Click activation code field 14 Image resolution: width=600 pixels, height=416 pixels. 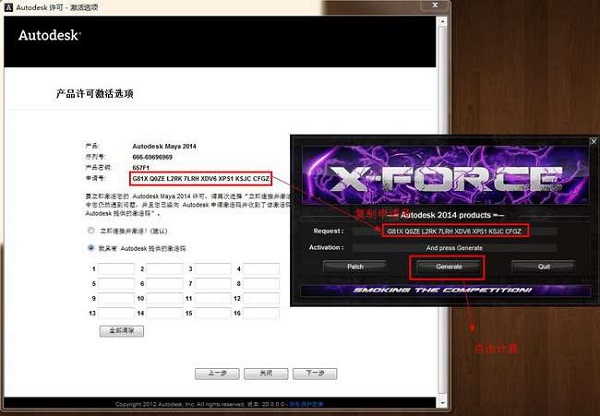pyautogui.click(x=165, y=313)
